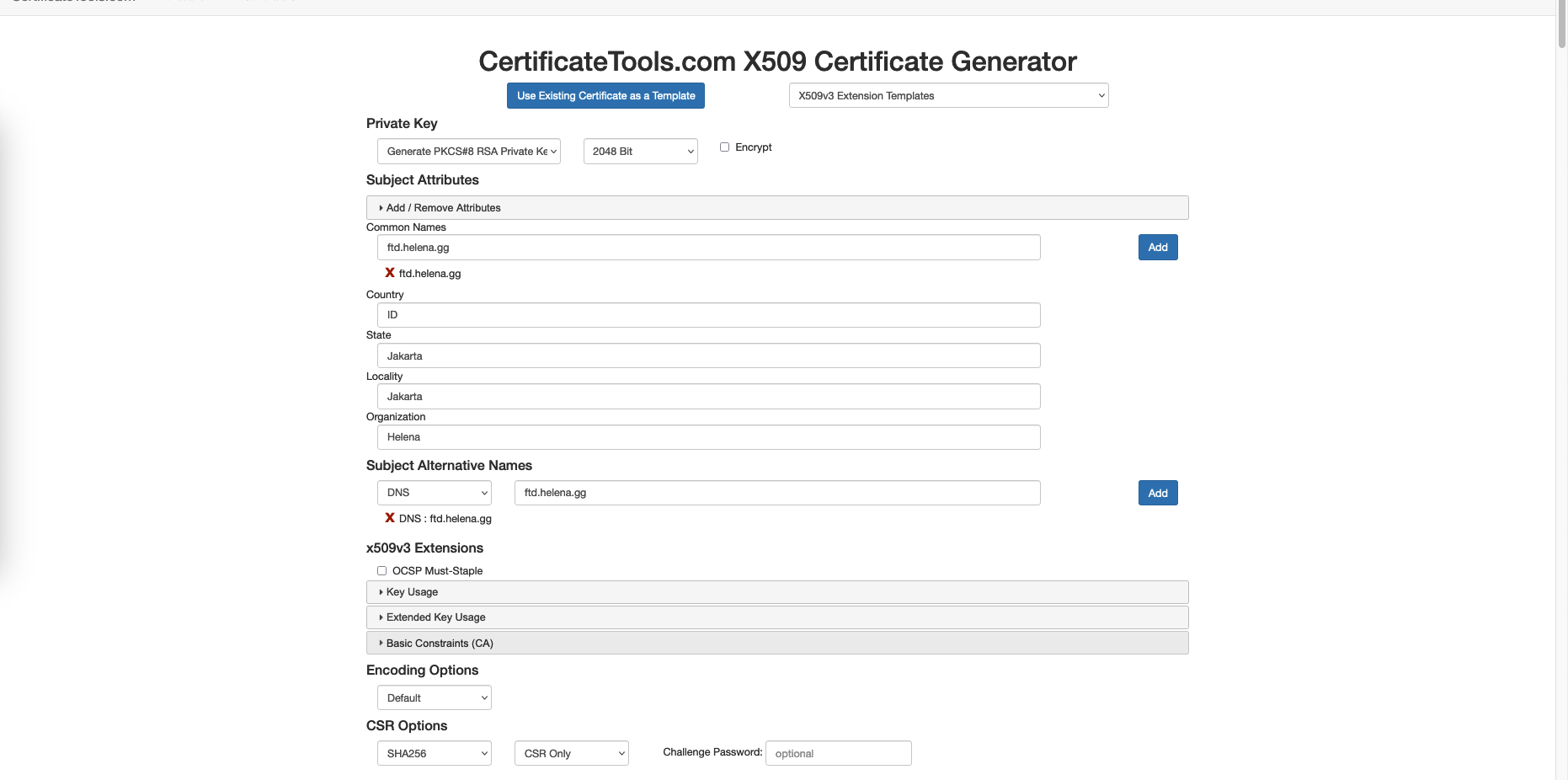The width and height of the screenshot is (1568, 780).
Task: Open the DNS type dropdown
Action: pos(434,493)
